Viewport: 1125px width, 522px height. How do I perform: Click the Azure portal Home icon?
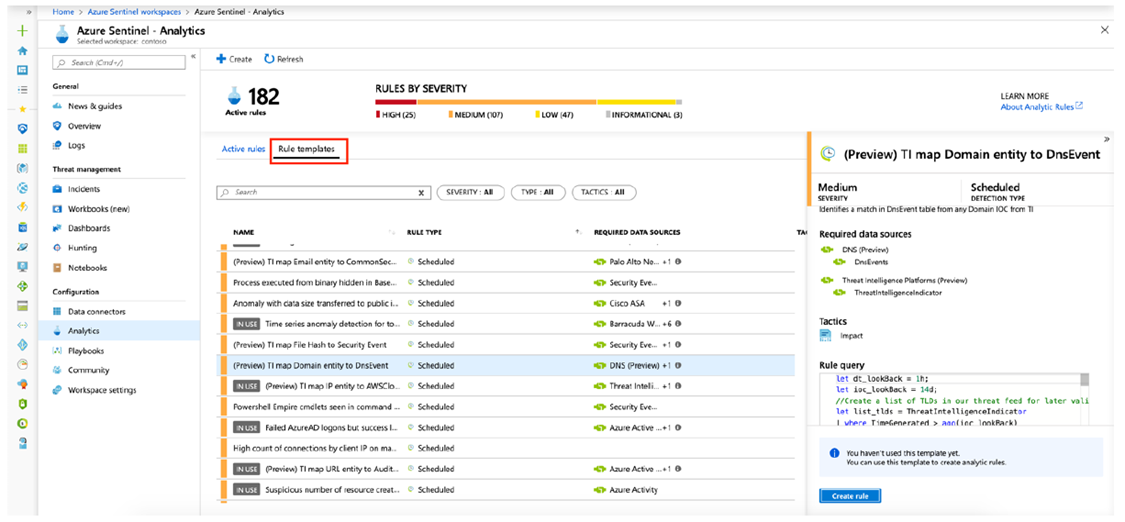point(22,51)
